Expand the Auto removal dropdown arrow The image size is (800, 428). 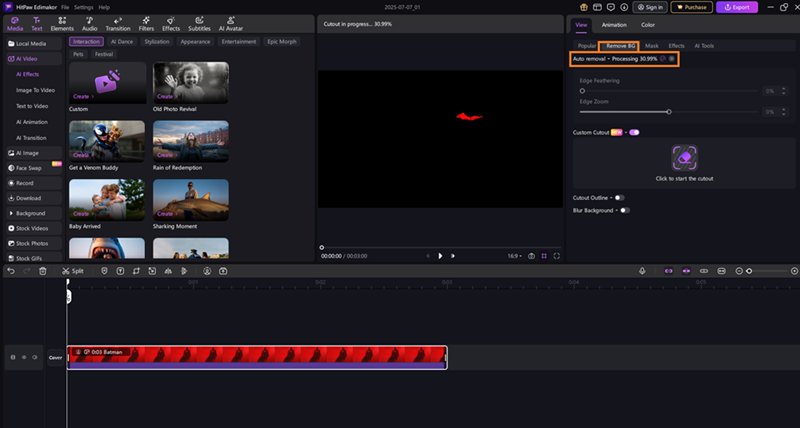pyautogui.click(x=609, y=59)
